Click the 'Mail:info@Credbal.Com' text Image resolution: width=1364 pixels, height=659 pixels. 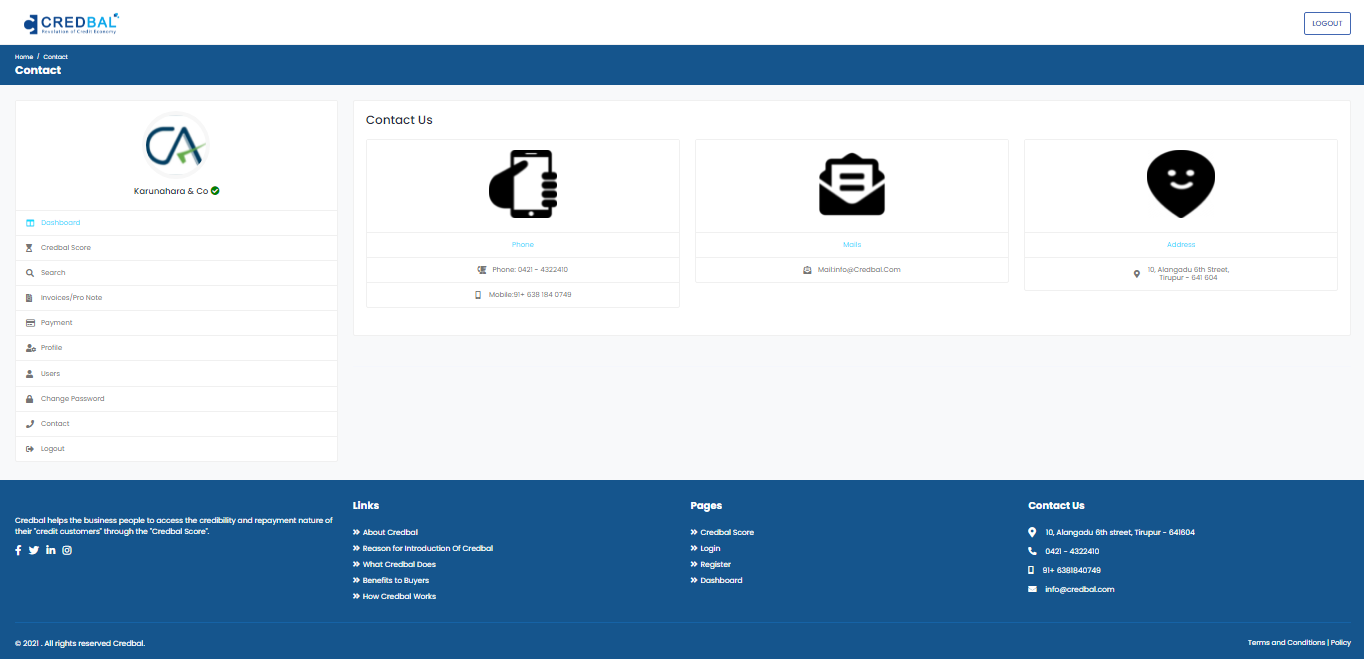(859, 270)
